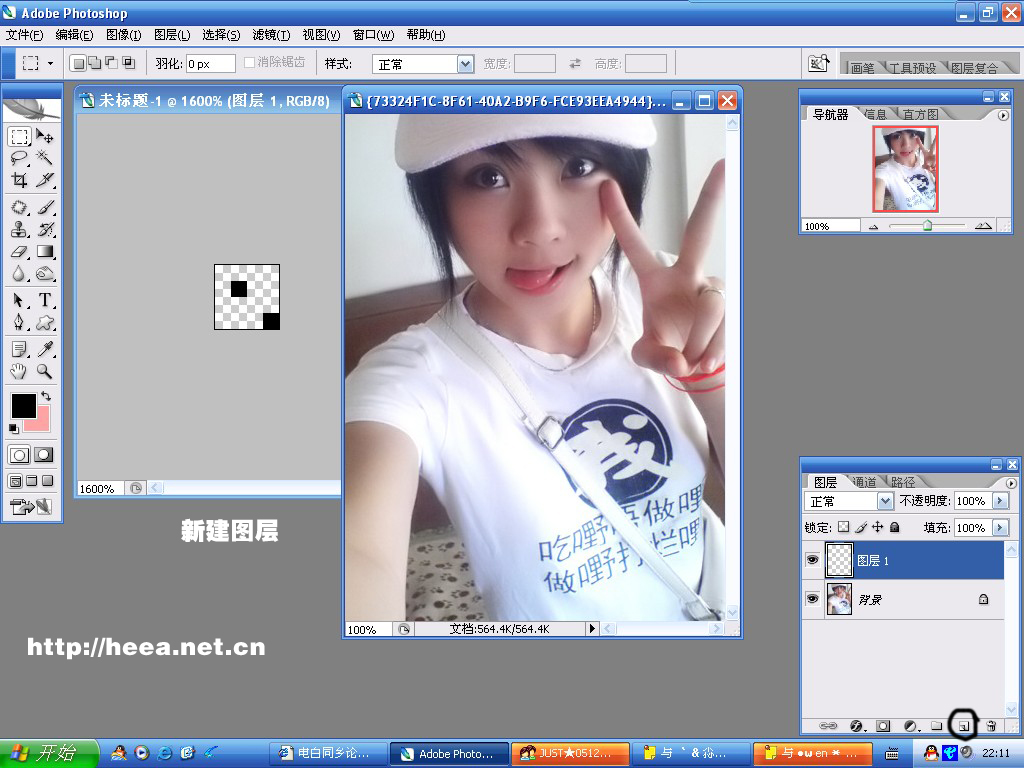Toggle lock transparent pixels in layers panel
This screenshot has height=768, width=1024.
click(843, 527)
